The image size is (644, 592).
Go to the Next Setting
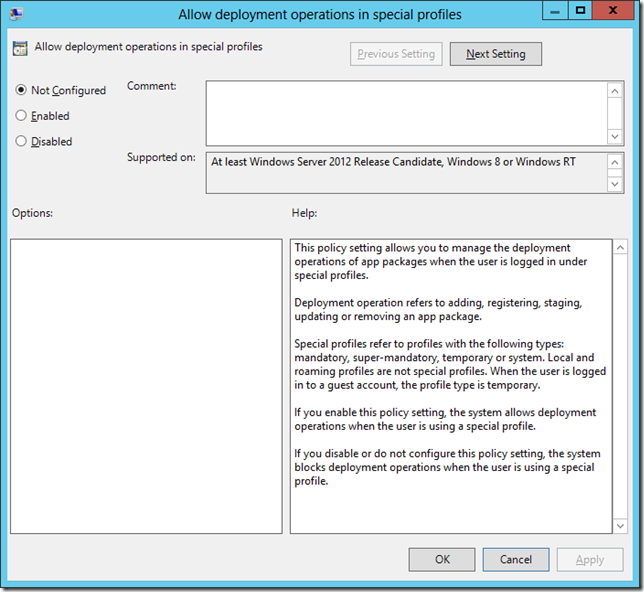[x=495, y=54]
